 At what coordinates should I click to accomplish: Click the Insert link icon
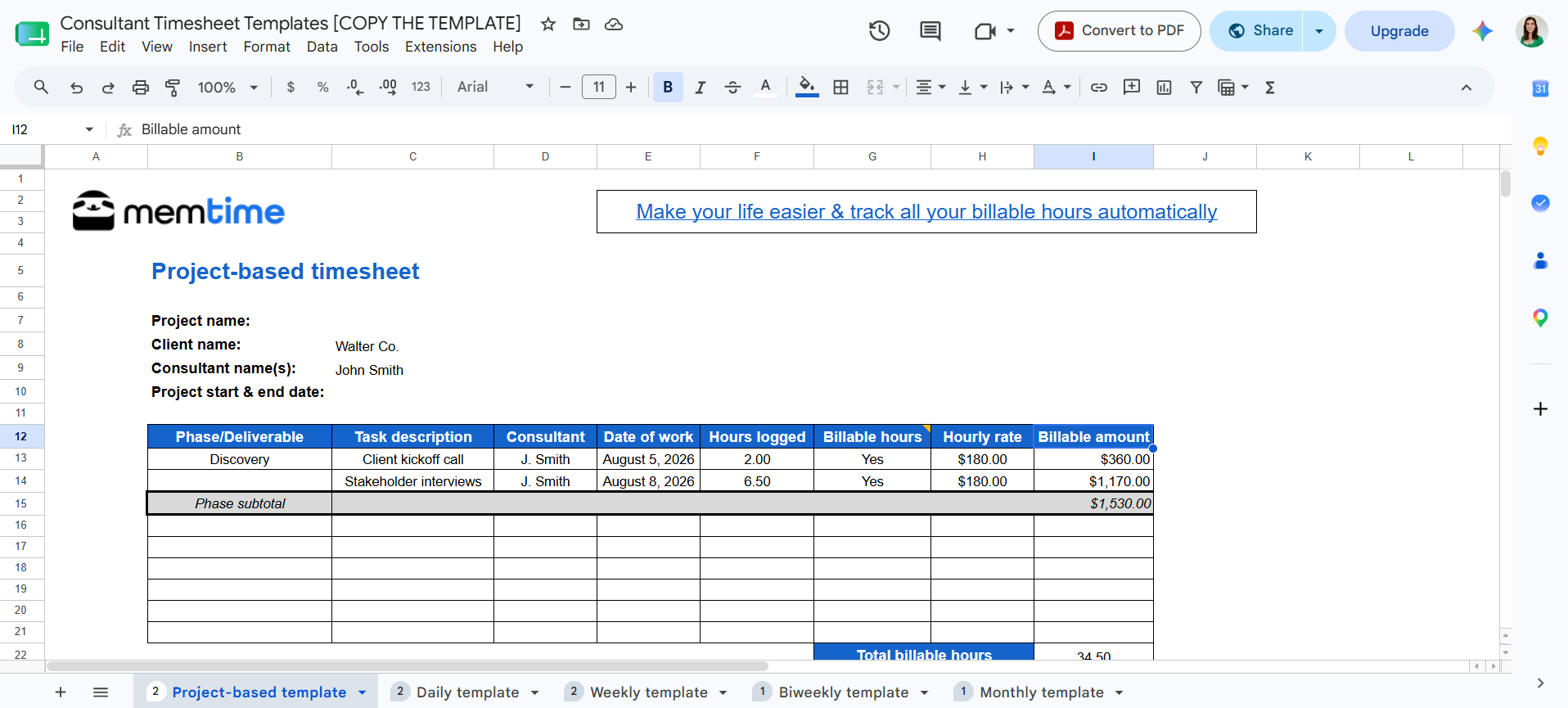[x=1099, y=87]
